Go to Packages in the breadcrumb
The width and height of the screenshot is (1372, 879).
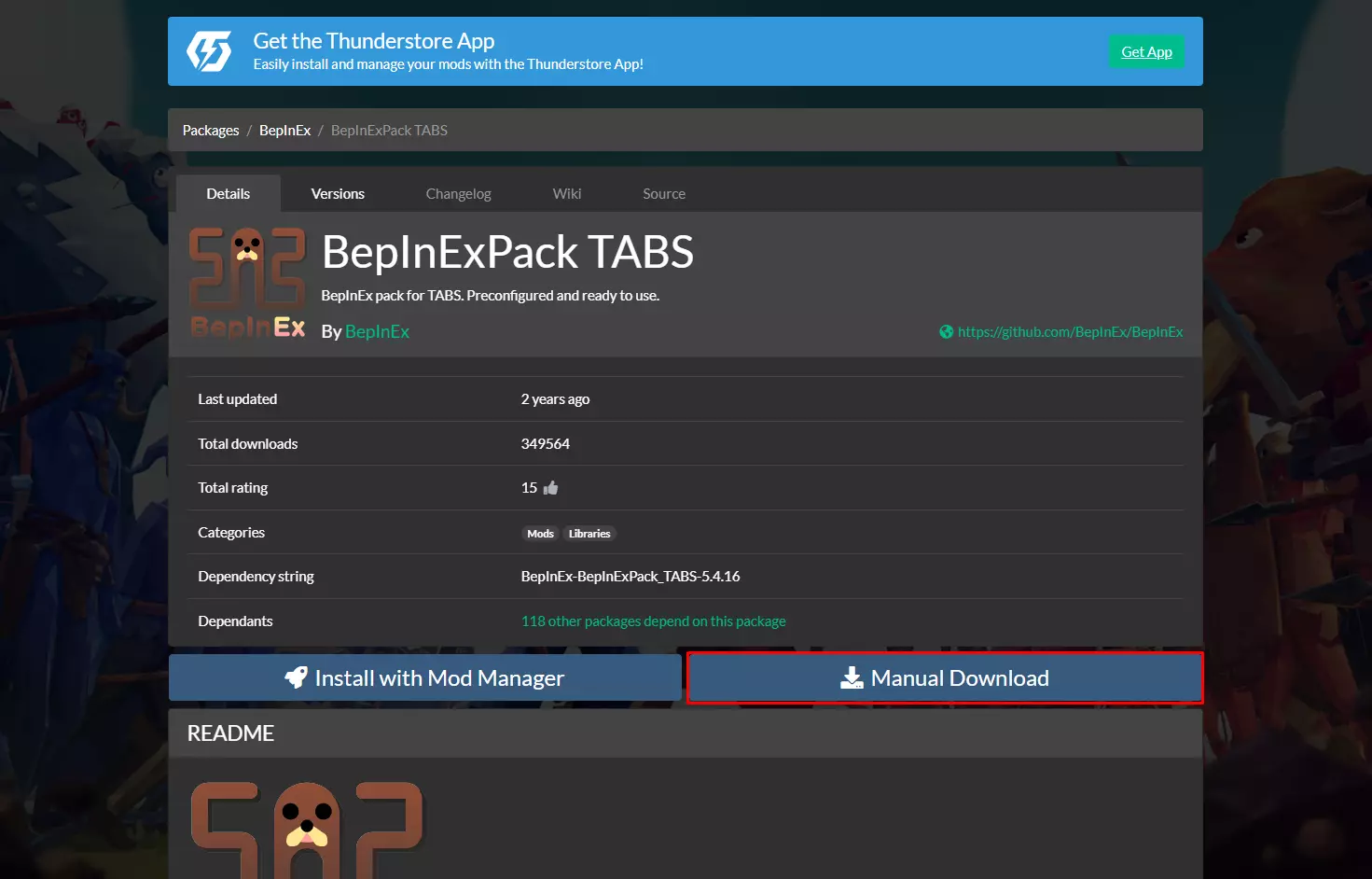pyautogui.click(x=211, y=131)
